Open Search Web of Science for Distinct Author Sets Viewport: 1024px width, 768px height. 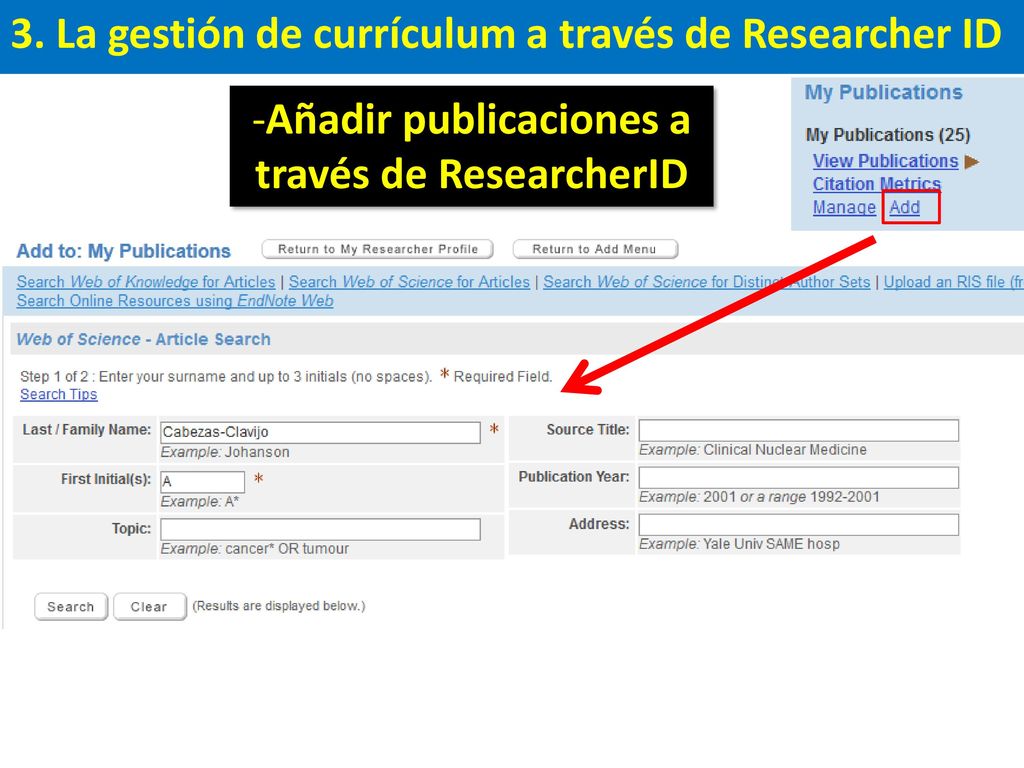point(707,281)
